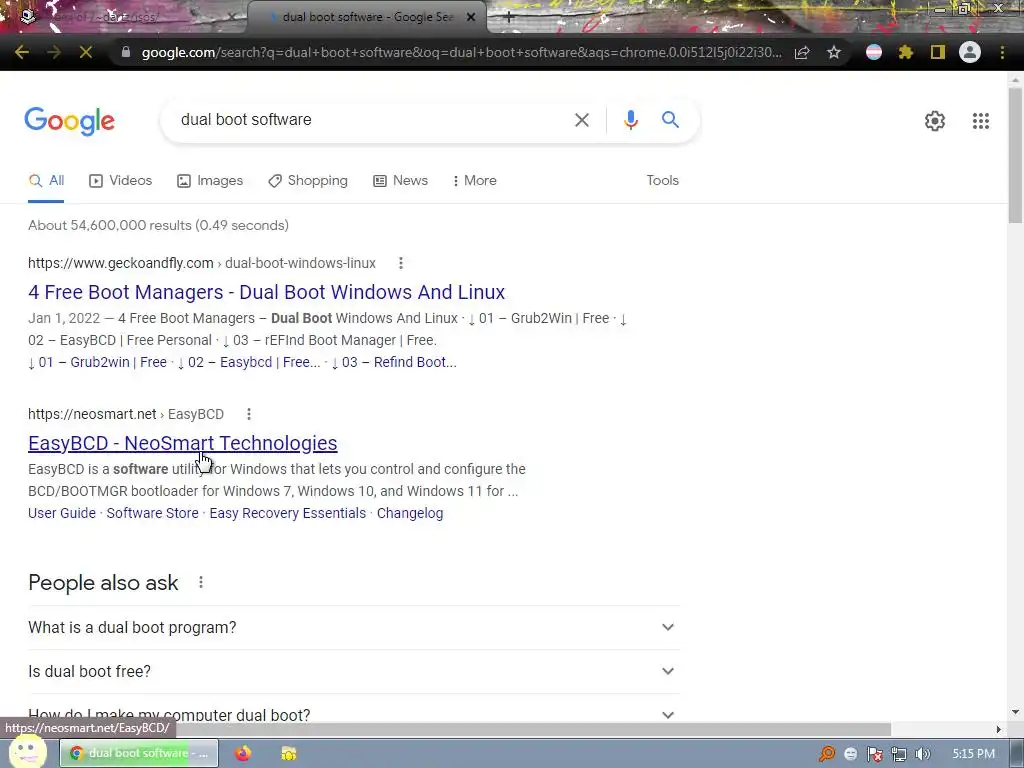Click the striped extension icon in toolbar
This screenshot has height=768, width=1024.
874,52
